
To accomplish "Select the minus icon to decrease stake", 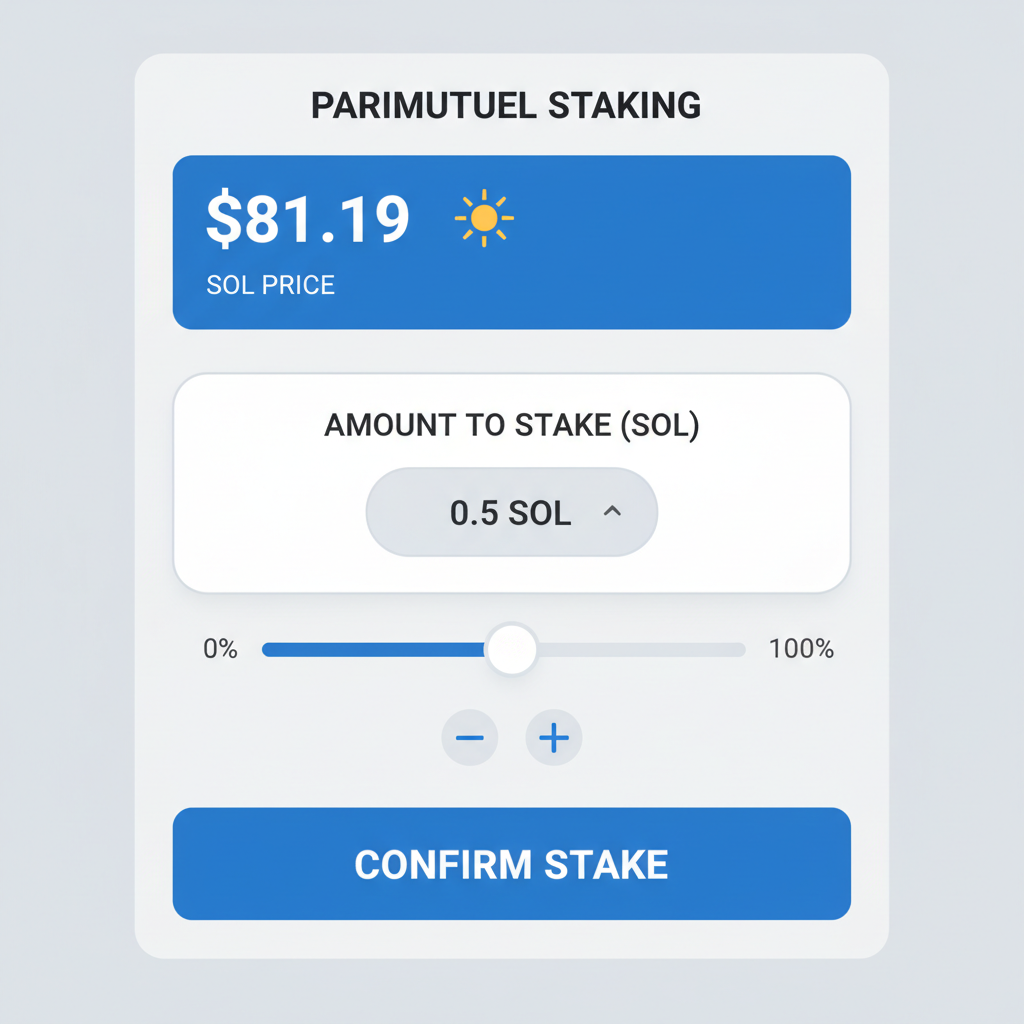I will tap(470, 738).
